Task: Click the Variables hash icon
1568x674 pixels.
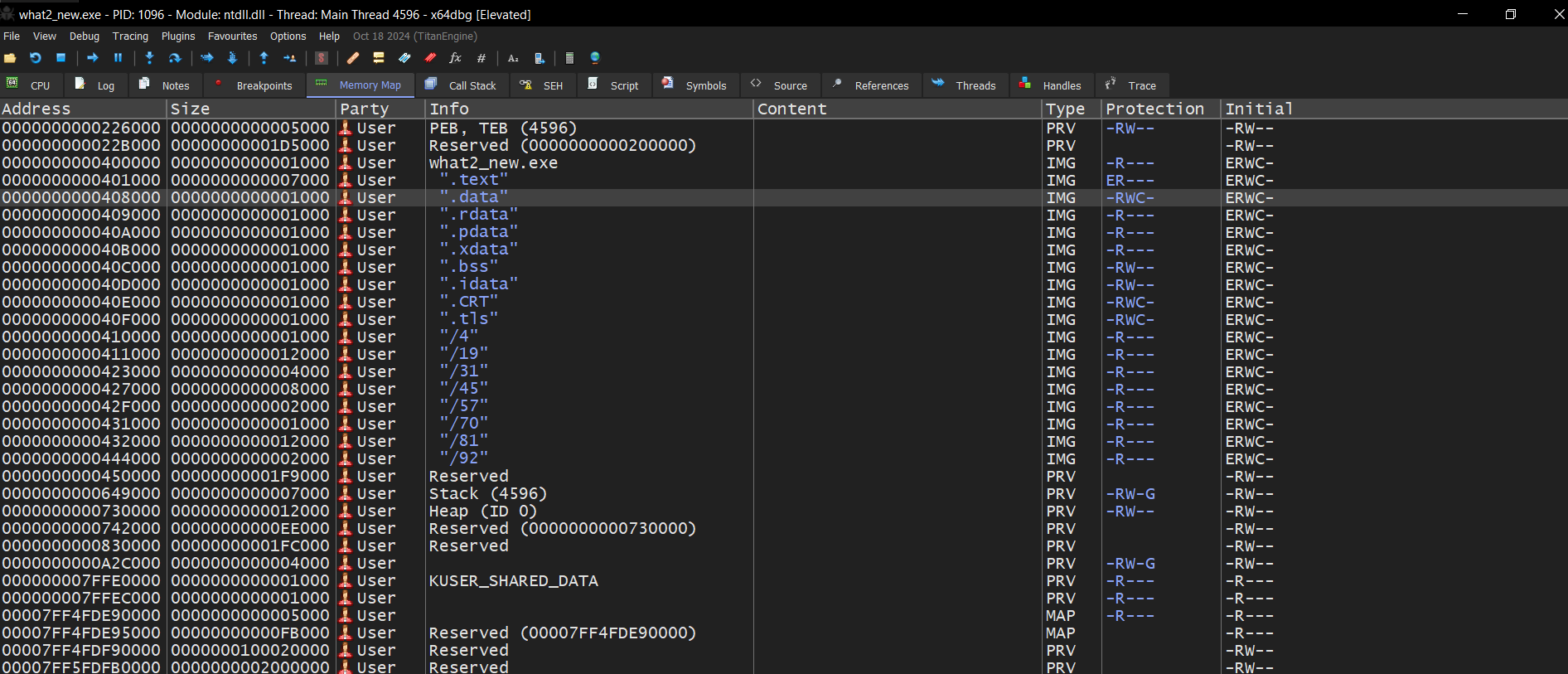Action: coord(481,58)
